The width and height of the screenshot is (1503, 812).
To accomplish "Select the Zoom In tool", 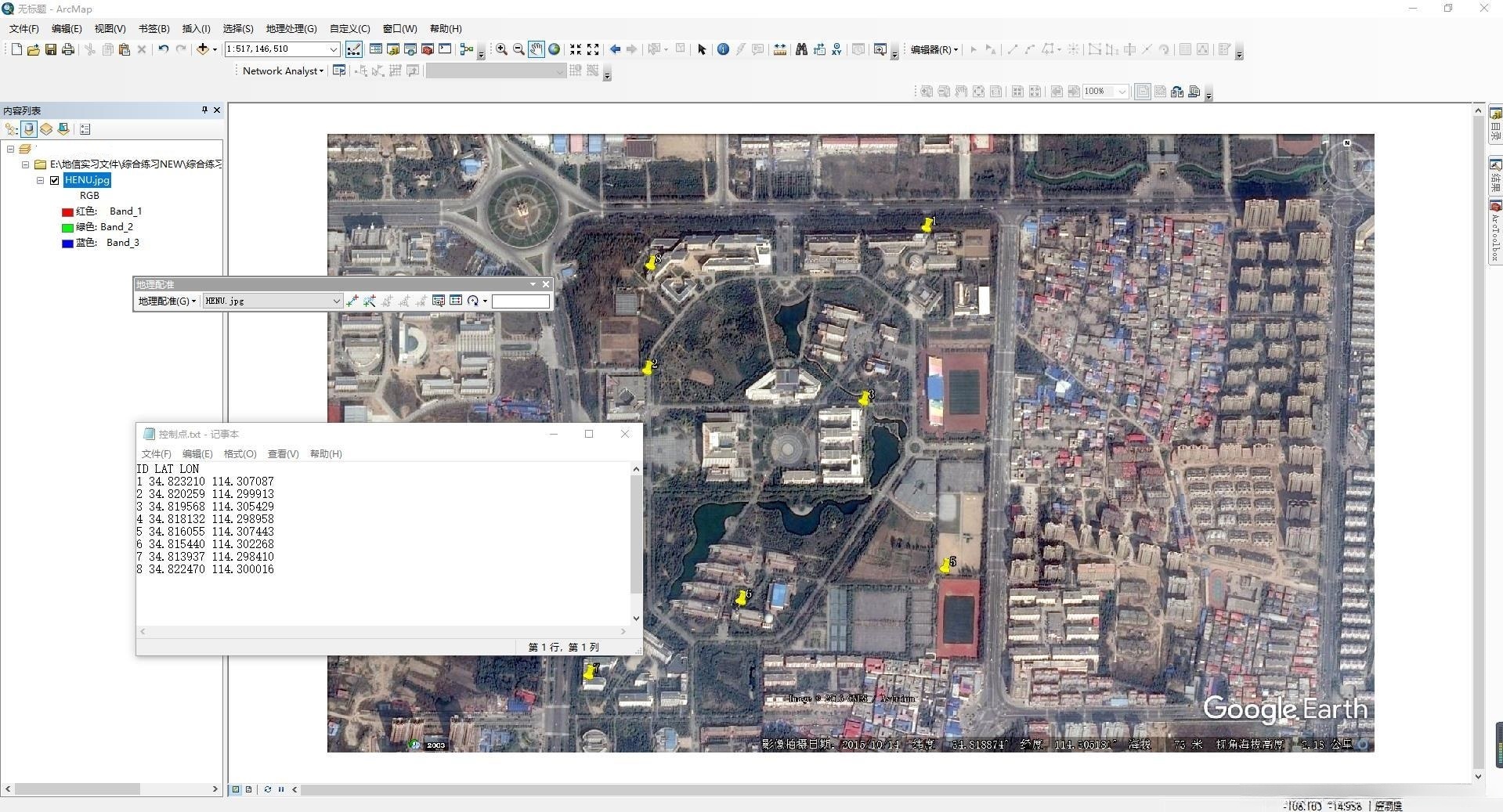I will (x=501, y=49).
